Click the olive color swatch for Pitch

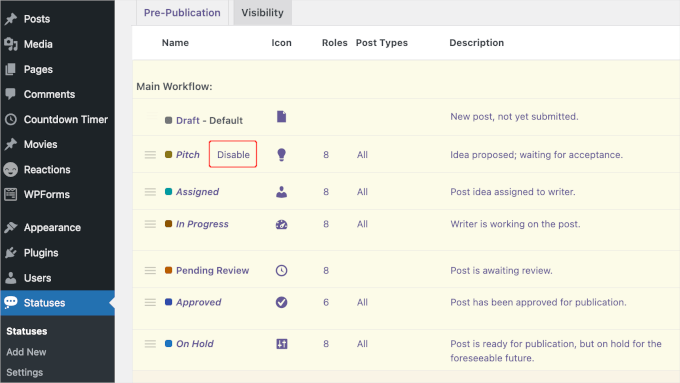[x=168, y=154]
